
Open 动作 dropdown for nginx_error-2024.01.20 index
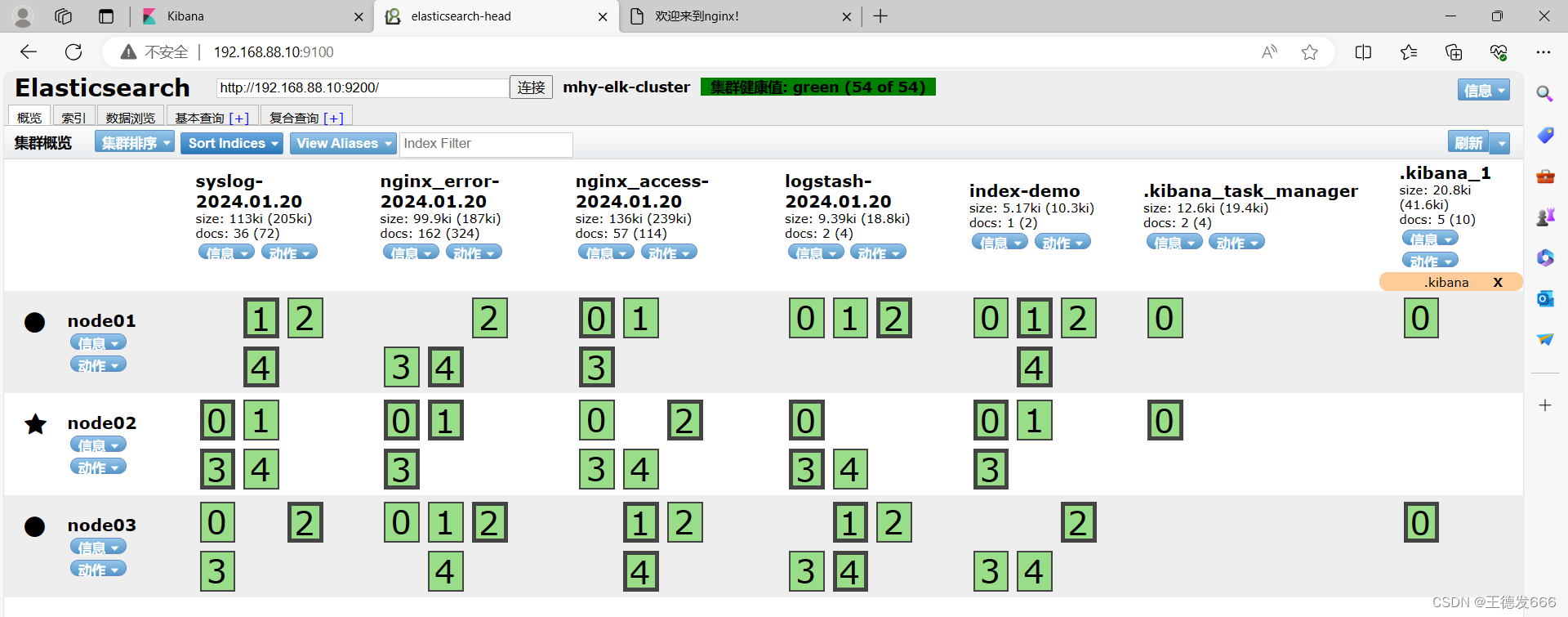[x=474, y=253]
